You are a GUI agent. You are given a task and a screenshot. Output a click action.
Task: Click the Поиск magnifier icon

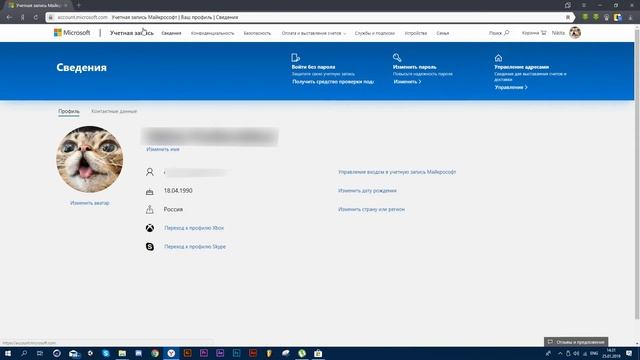click(x=507, y=33)
